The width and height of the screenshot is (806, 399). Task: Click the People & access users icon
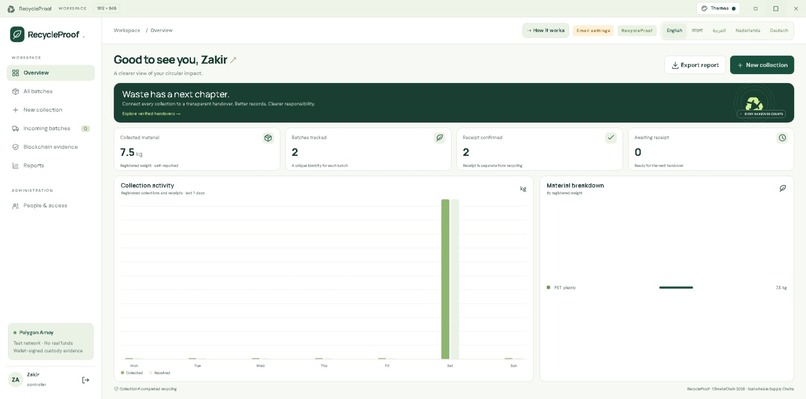coord(15,206)
